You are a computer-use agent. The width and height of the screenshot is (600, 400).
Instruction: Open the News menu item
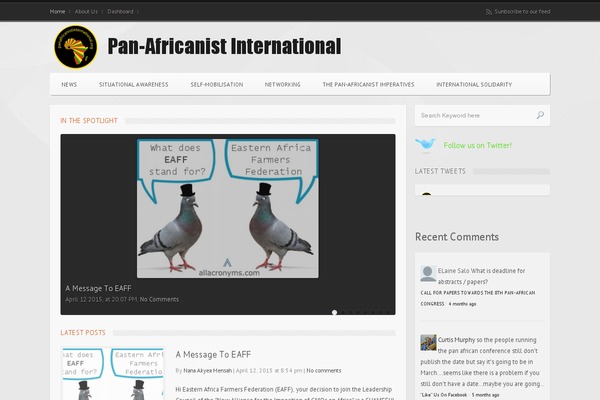click(69, 85)
